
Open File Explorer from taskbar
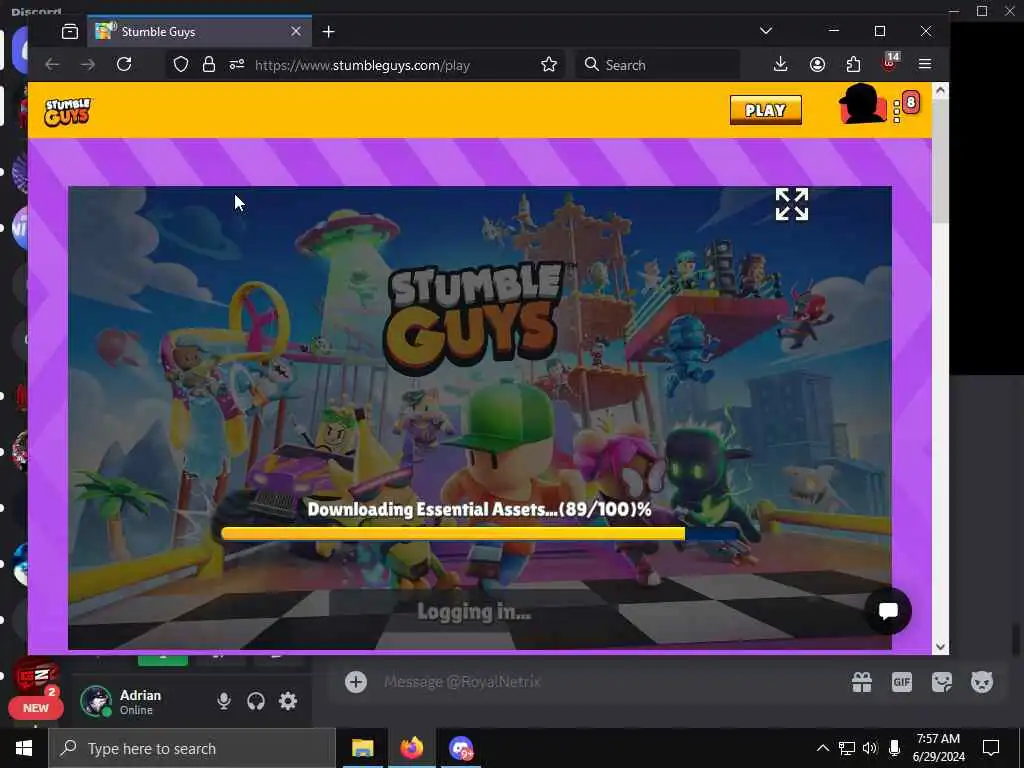pos(362,748)
